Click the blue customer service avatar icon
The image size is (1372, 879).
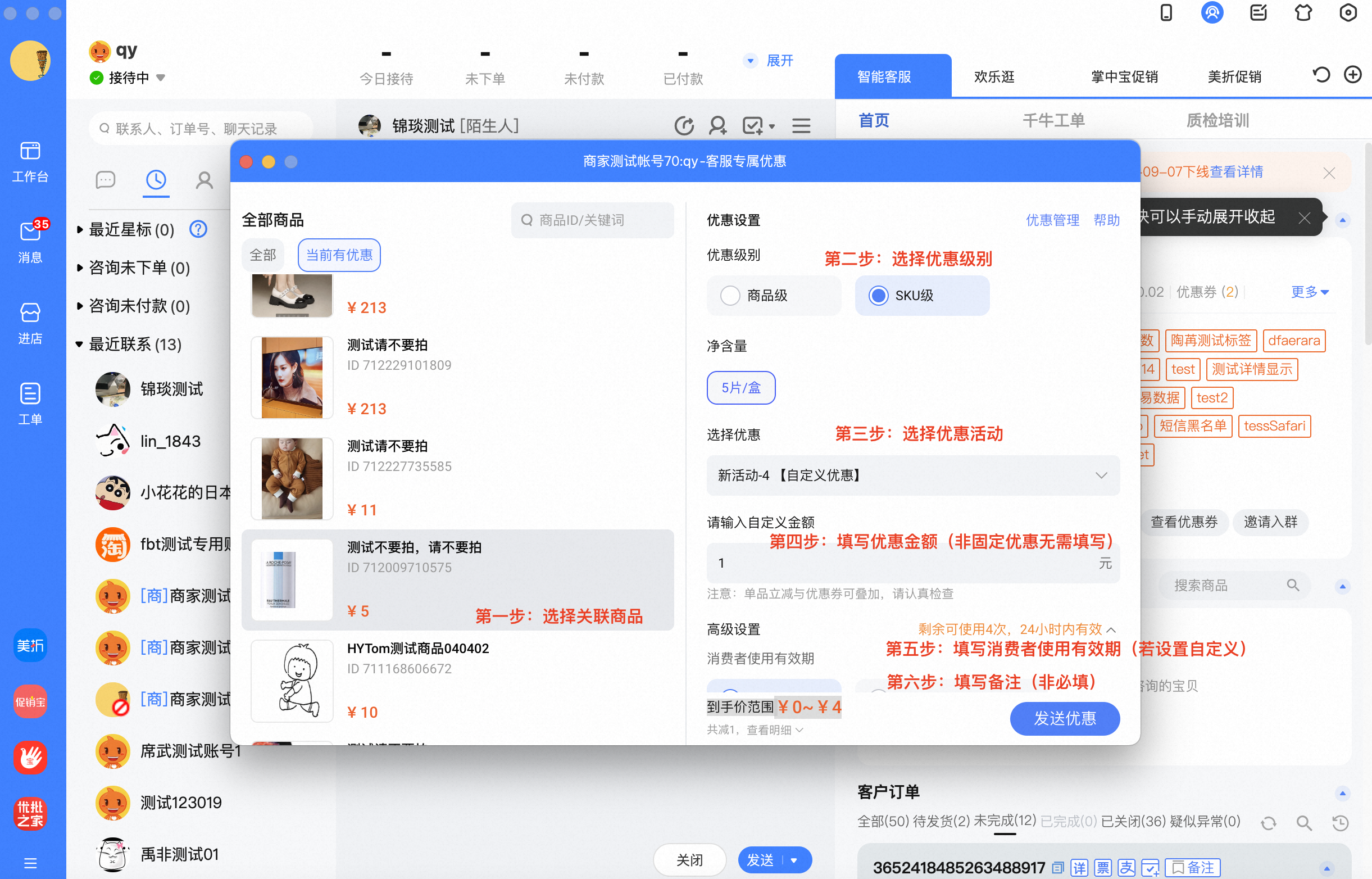coord(1212,12)
